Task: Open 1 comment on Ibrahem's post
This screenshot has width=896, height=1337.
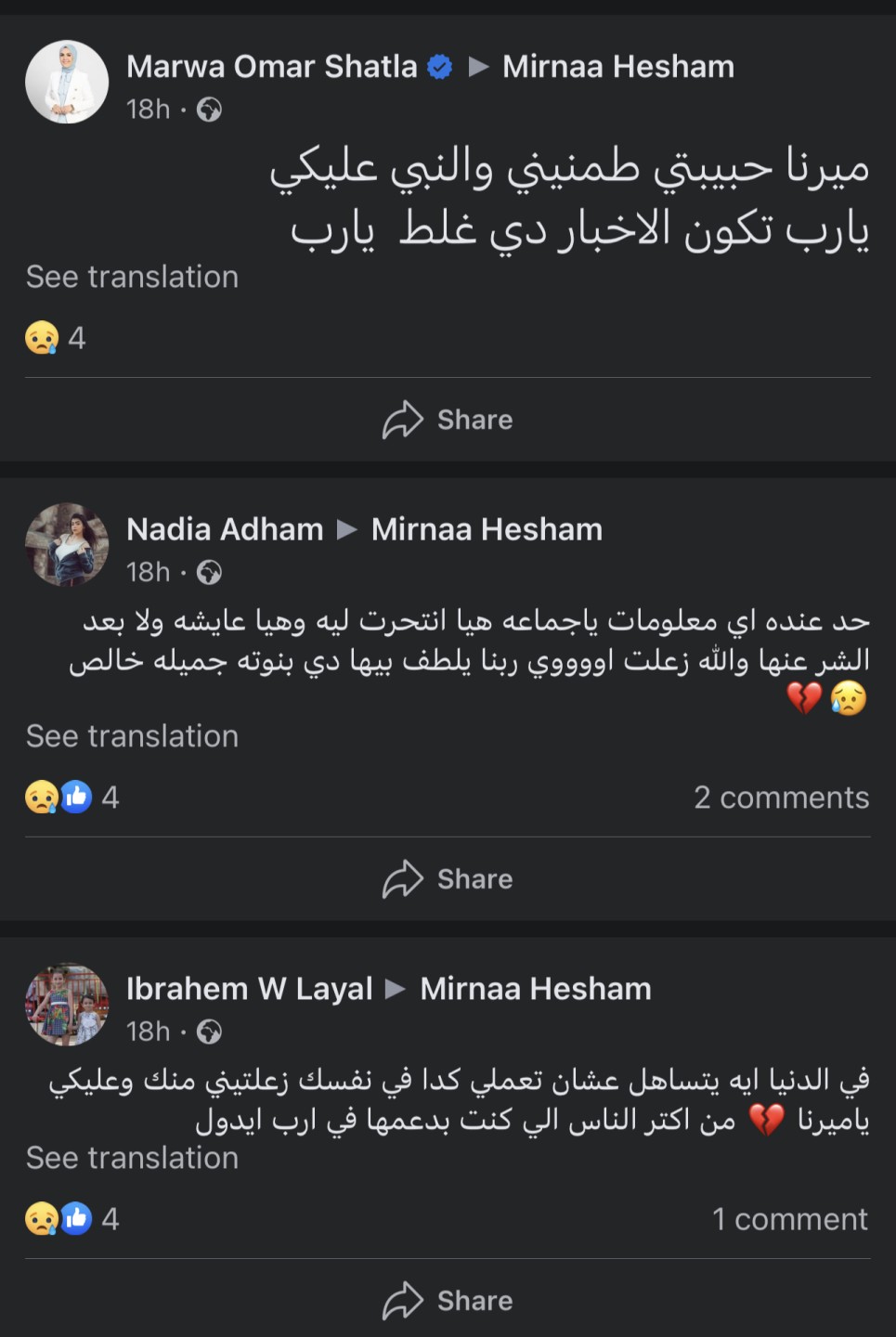Action: pyautogui.click(x=789, y=1219)
